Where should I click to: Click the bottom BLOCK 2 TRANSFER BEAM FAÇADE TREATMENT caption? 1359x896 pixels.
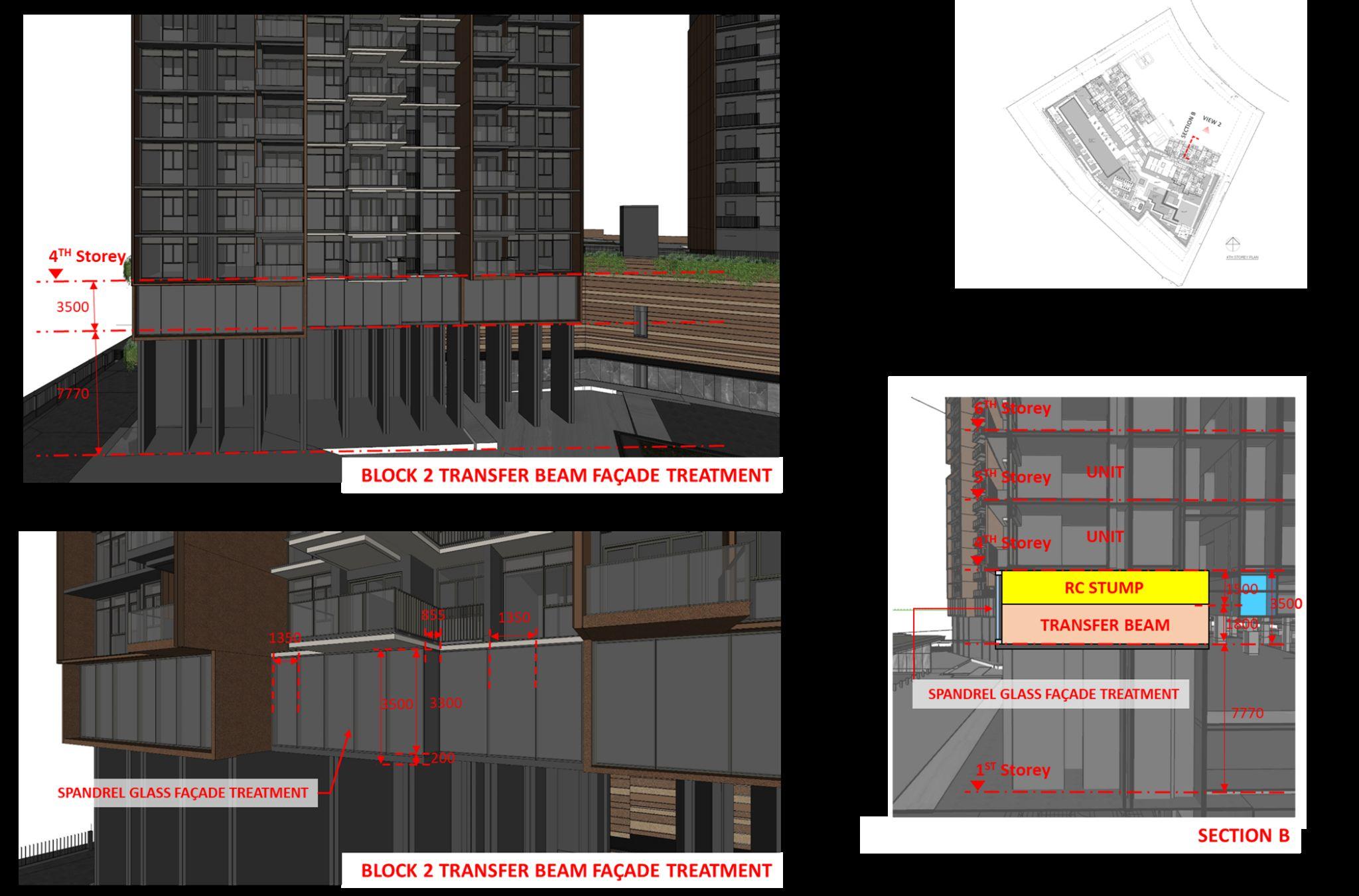click(565, 870)
